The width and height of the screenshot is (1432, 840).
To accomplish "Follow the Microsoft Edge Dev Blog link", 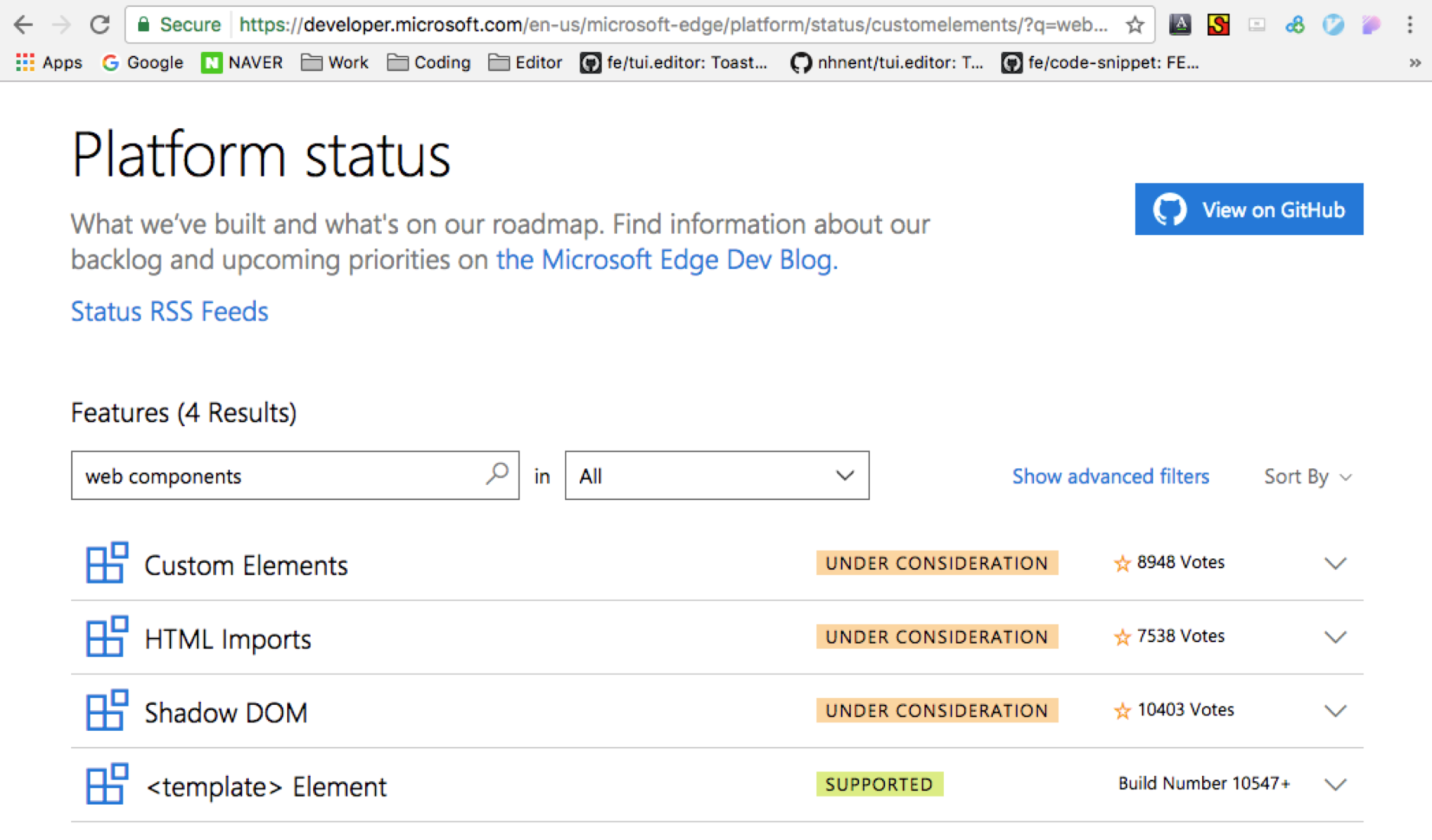I will [x=667, y=260].
